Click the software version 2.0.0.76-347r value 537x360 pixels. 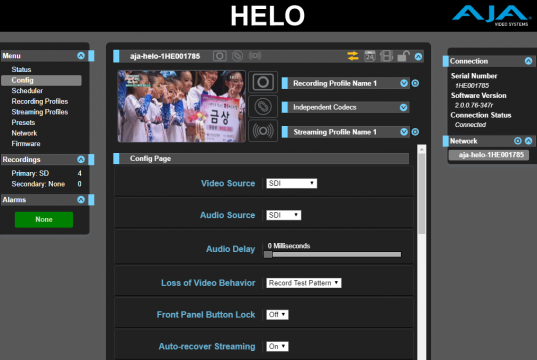(x=474, y=105)
